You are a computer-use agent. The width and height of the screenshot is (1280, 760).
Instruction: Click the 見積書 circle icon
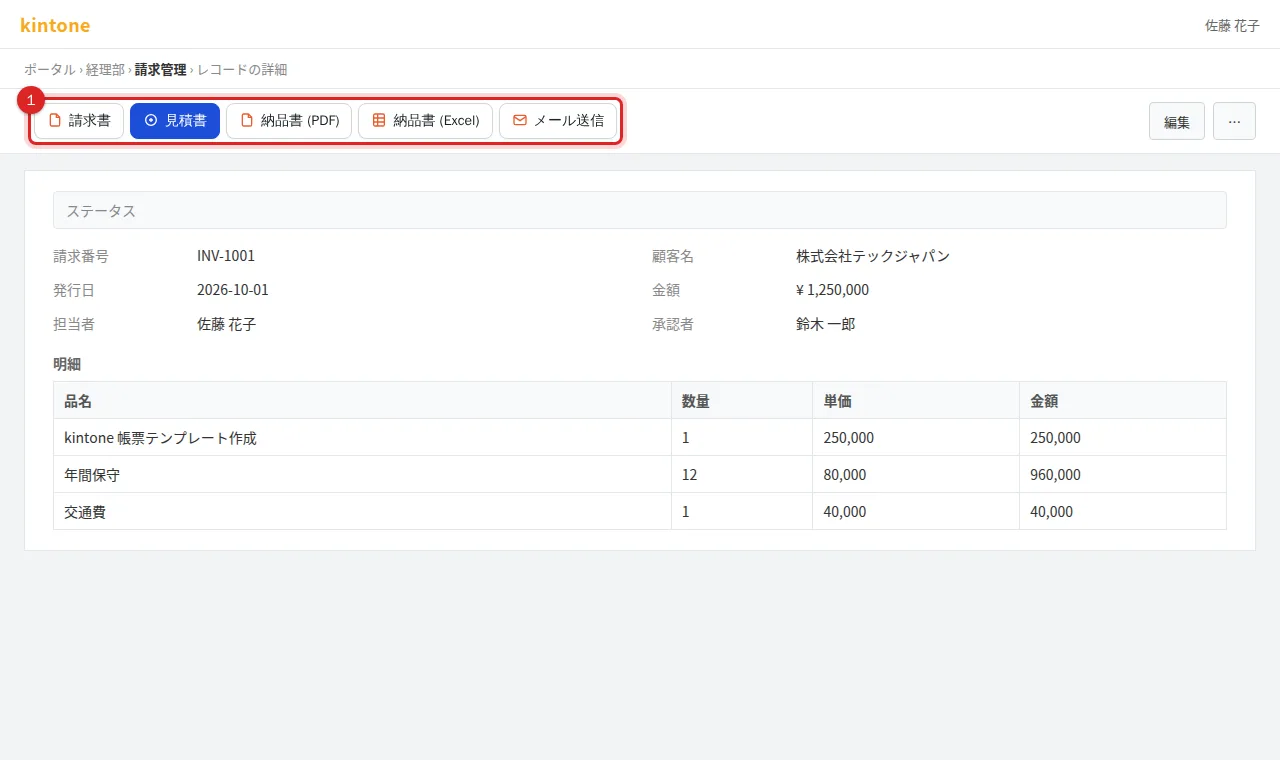(151, 120)
